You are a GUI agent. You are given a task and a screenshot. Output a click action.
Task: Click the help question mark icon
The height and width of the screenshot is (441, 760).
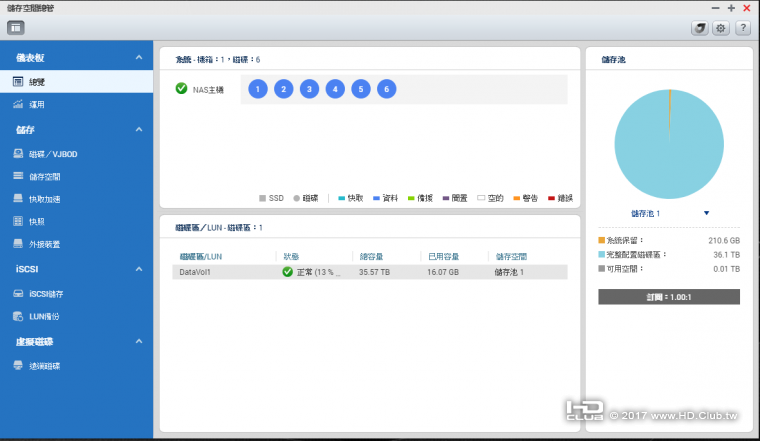click(742, 28)
